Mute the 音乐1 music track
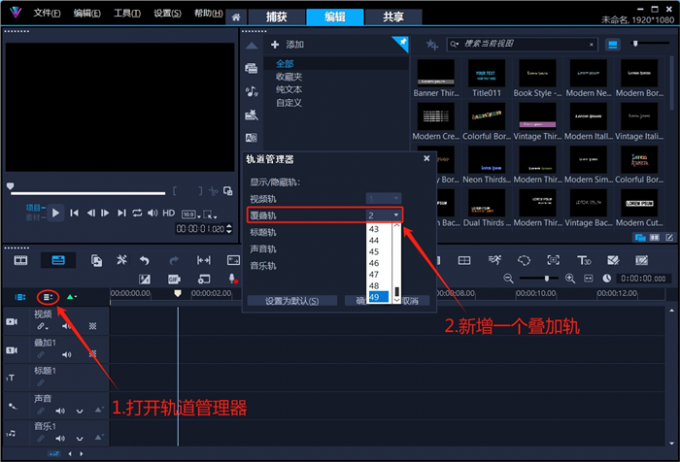The height and width of the screenshot is (462, 680). (60, 438)
